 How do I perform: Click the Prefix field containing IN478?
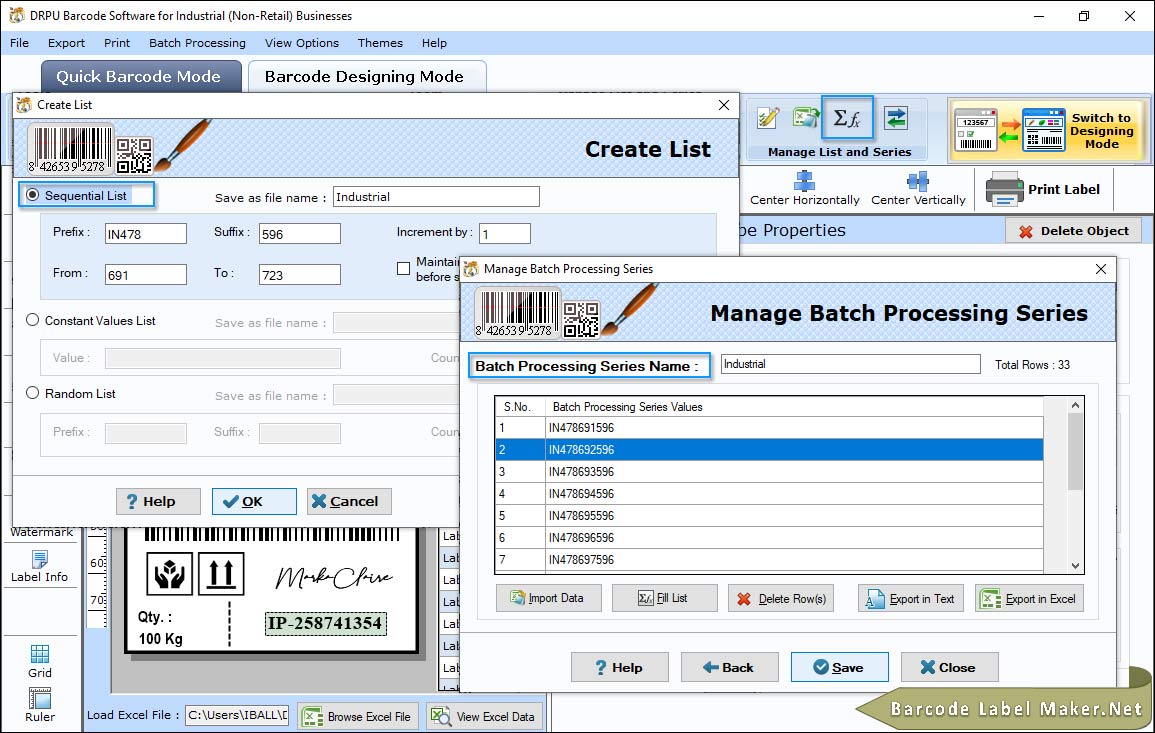click(146, 234)
